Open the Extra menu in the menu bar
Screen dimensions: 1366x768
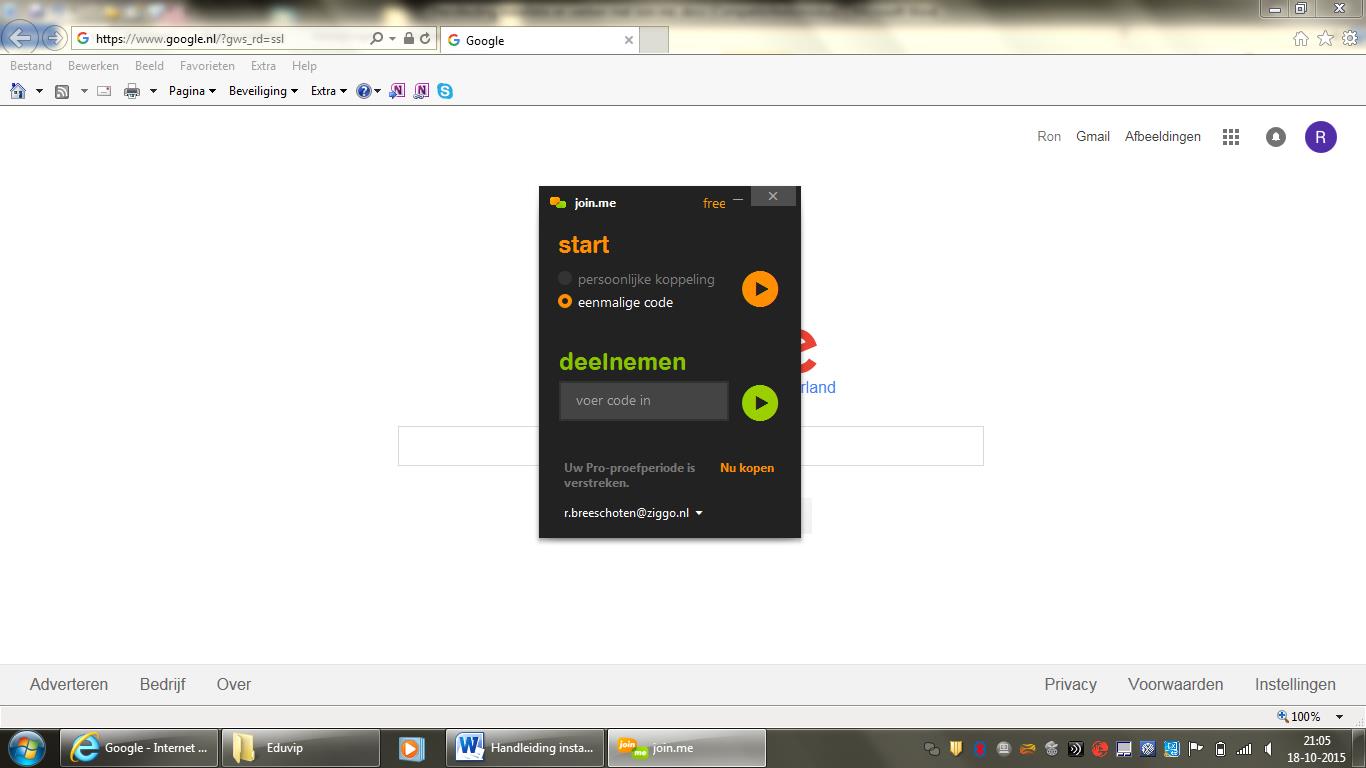263,66
